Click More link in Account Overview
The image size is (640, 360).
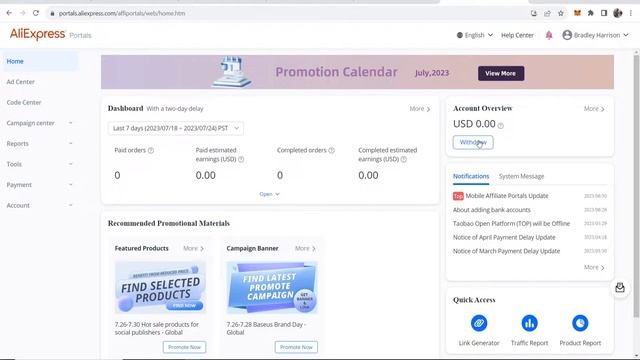tap(594, 109)
